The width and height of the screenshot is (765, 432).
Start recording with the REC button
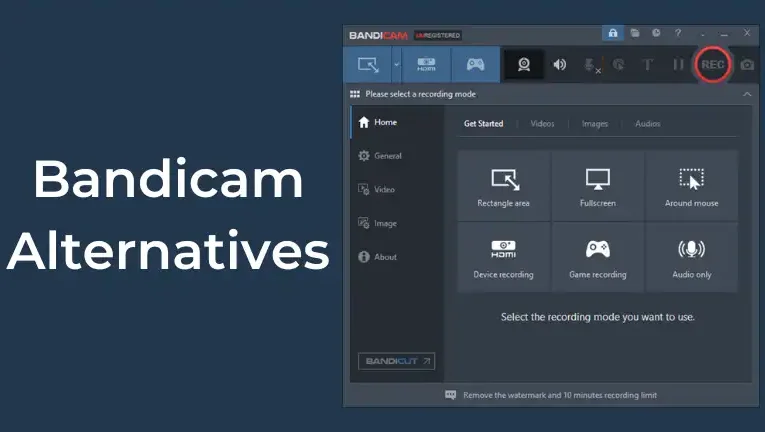pyautogui.click(x=712, y=65)
